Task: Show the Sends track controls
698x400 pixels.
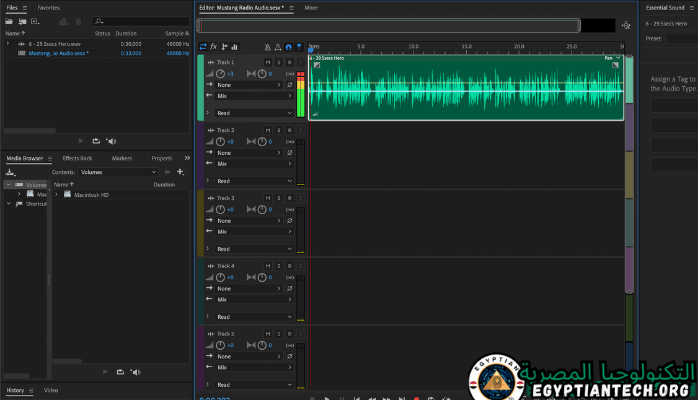Action: pos(226,46)
